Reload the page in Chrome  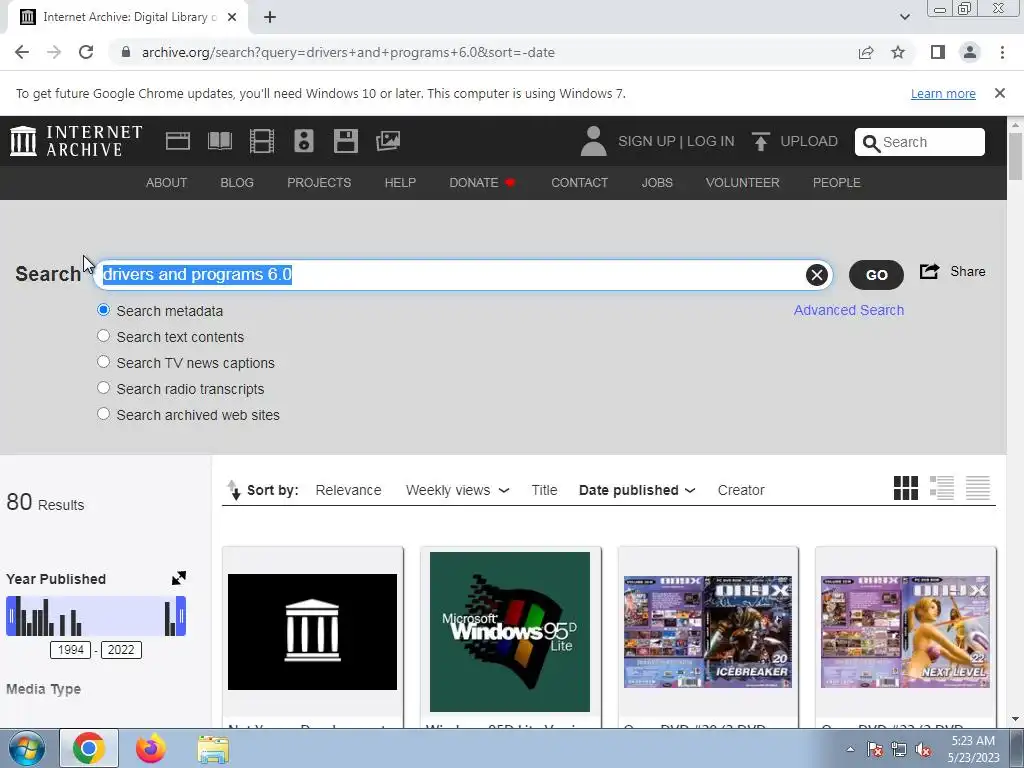pyautogui.click(x=86, y=52)
